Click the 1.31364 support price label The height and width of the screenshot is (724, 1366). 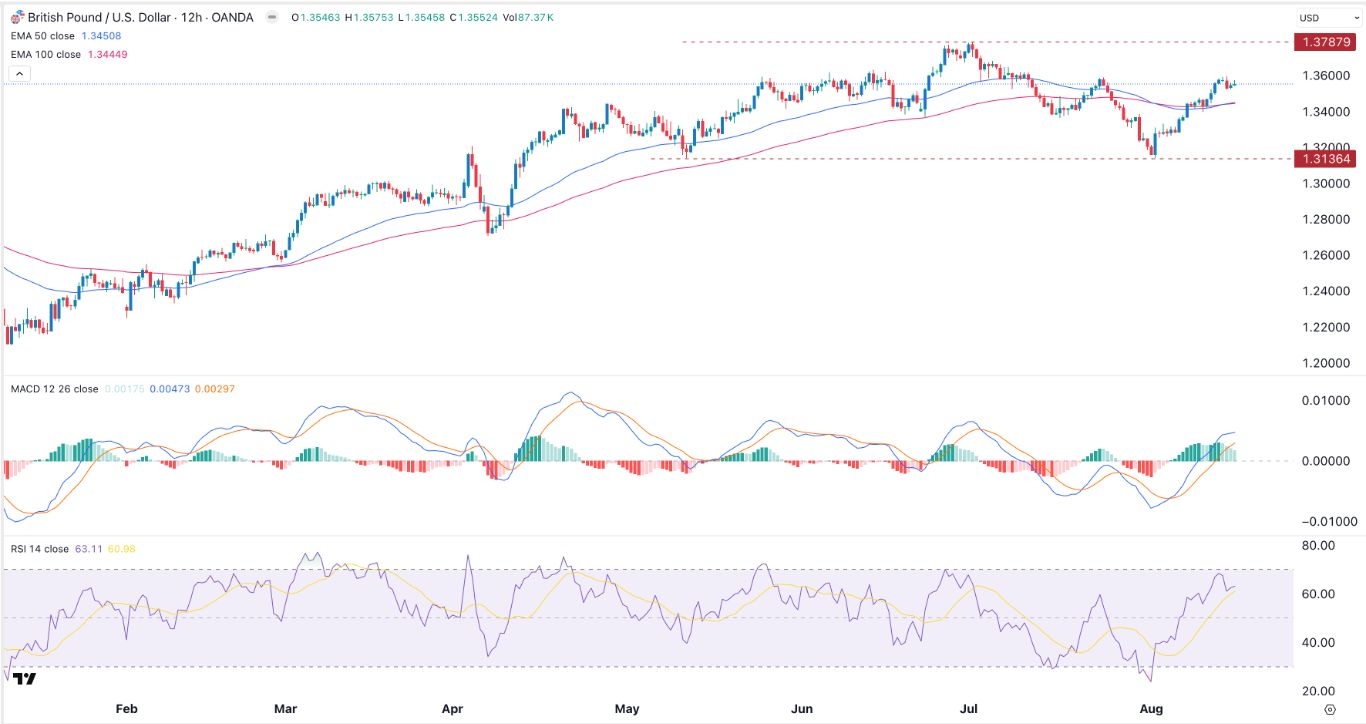[x=1323, y=158]
